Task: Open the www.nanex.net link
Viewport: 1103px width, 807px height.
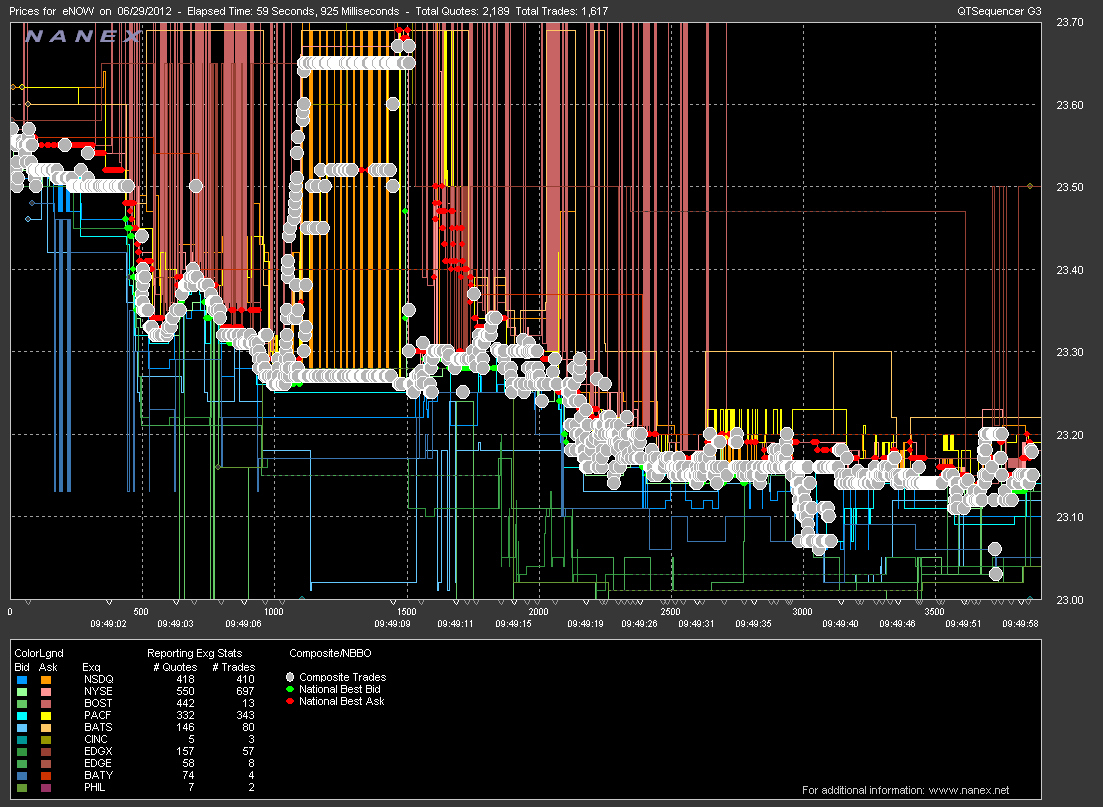Action: coord(969,790)
